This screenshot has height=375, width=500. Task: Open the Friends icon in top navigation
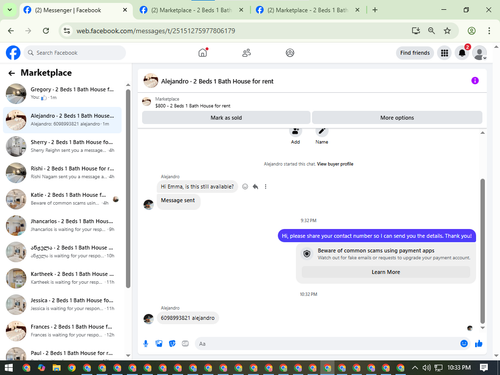point(246,53)
